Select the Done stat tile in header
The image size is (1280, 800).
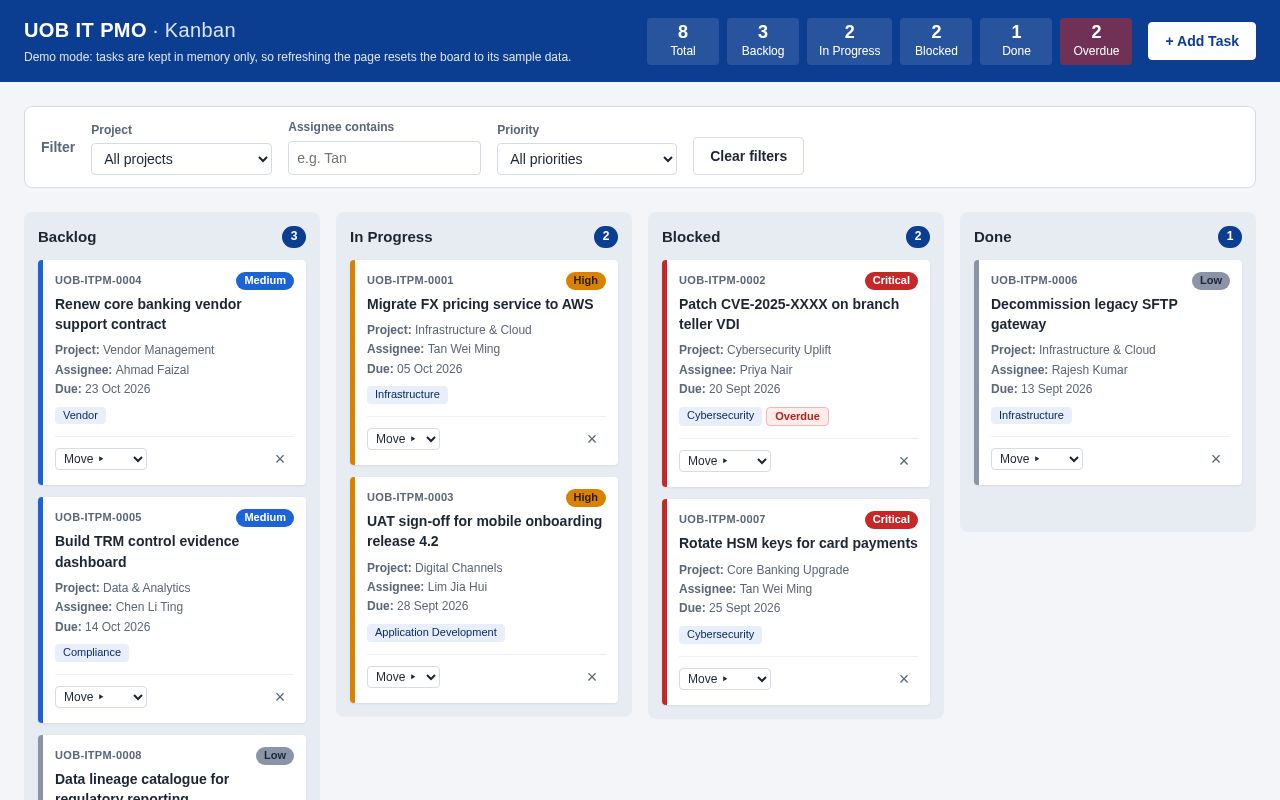pos(1016,41)
